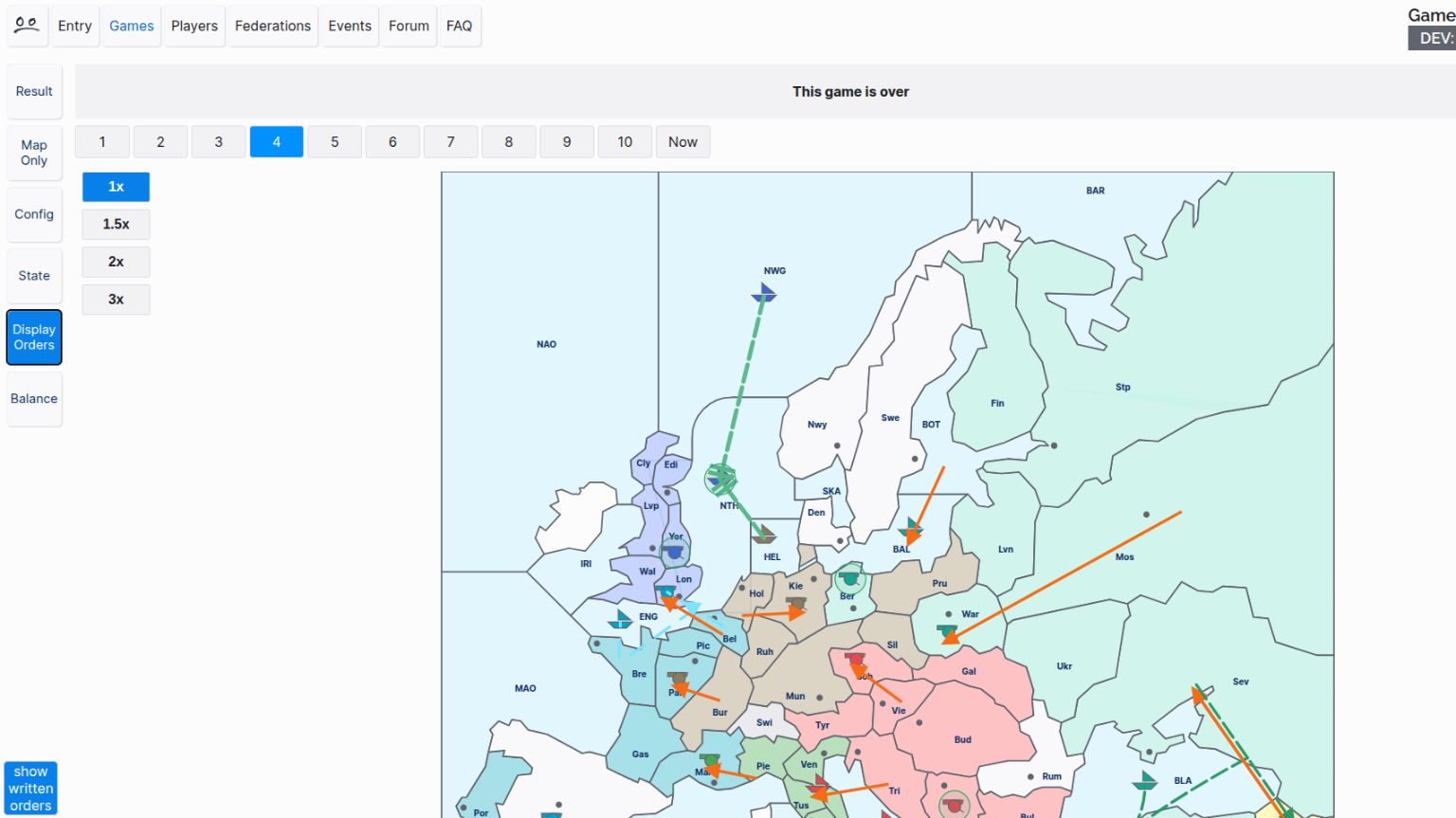The image size is (1456, 818).
Task: Open the Entry menu item
Action: pyautogui.click(x=75, y=26)
